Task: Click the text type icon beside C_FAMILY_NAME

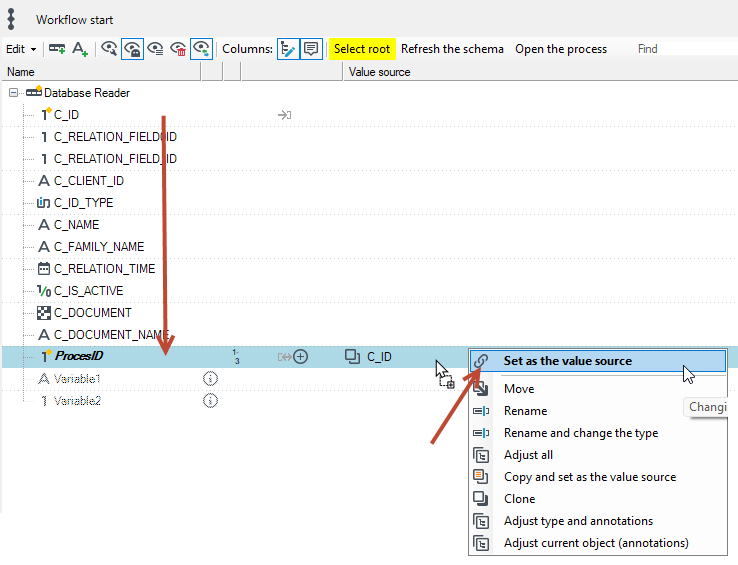Action: click(x=44, y=247)
